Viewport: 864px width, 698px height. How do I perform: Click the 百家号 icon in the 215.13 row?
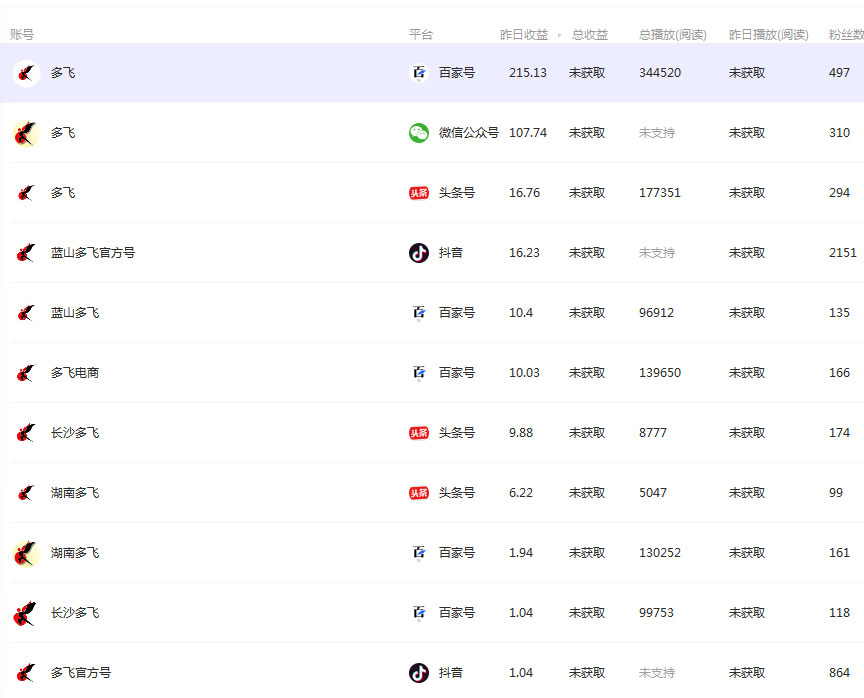point(419,73)
